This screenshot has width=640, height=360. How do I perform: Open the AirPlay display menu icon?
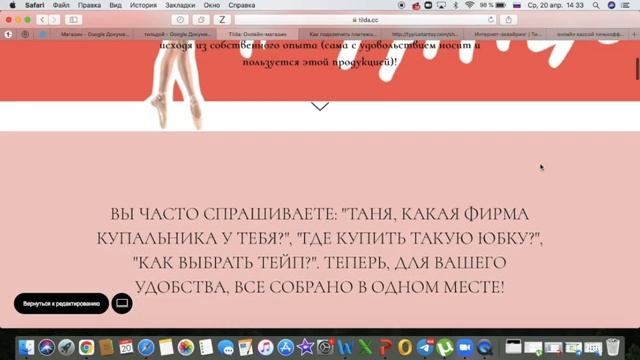[x=441, y=5]
